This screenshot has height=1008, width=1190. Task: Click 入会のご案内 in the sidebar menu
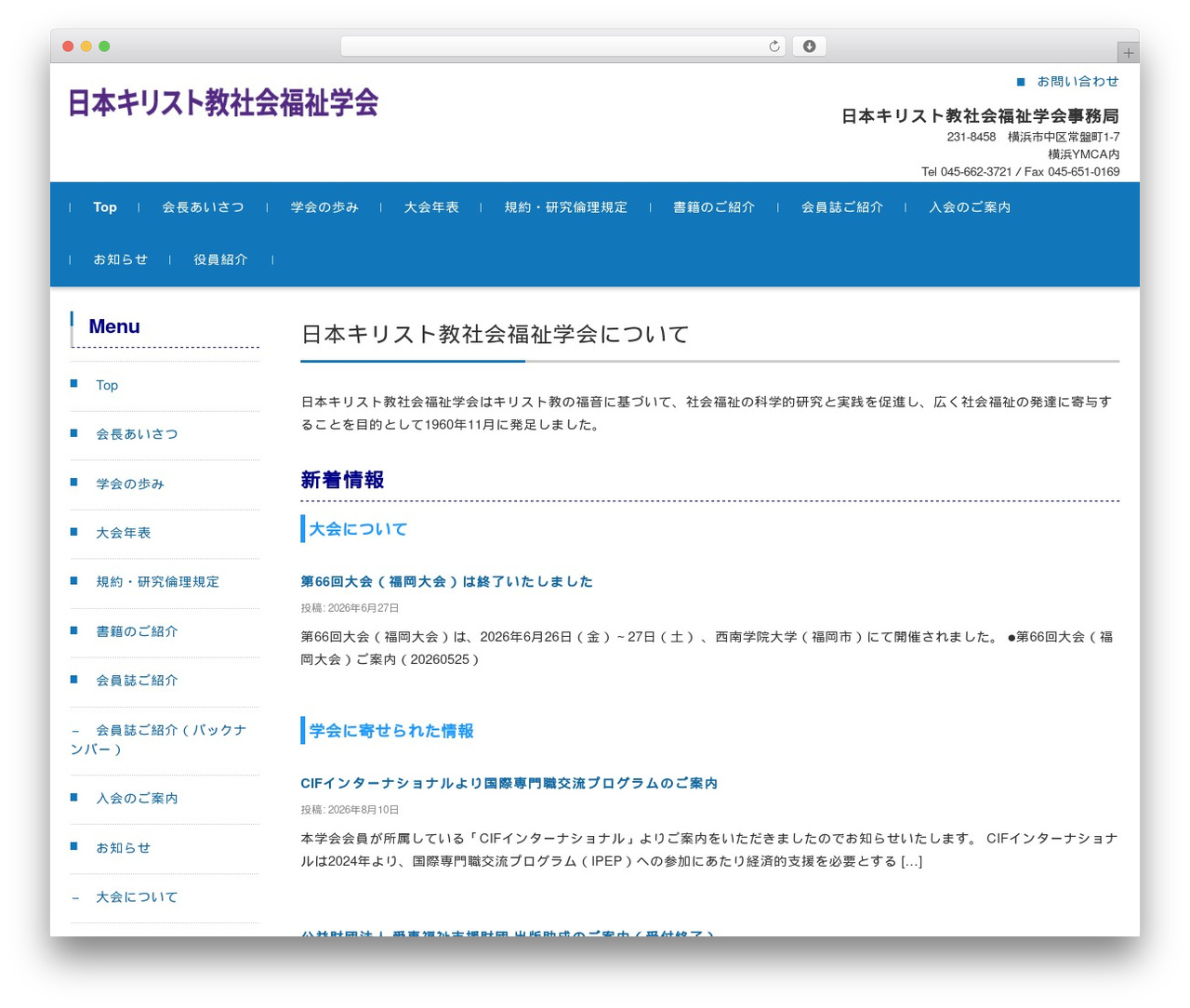pyautogui.click(x=137, y=799)
